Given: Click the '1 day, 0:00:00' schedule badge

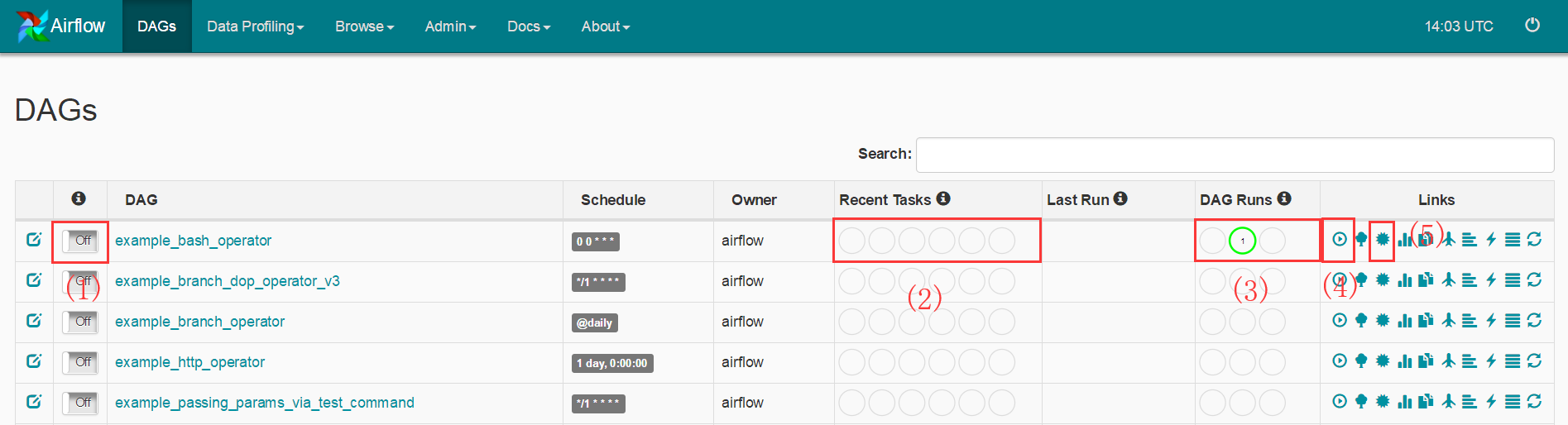Looking at the screenshot, I should 612,363.
